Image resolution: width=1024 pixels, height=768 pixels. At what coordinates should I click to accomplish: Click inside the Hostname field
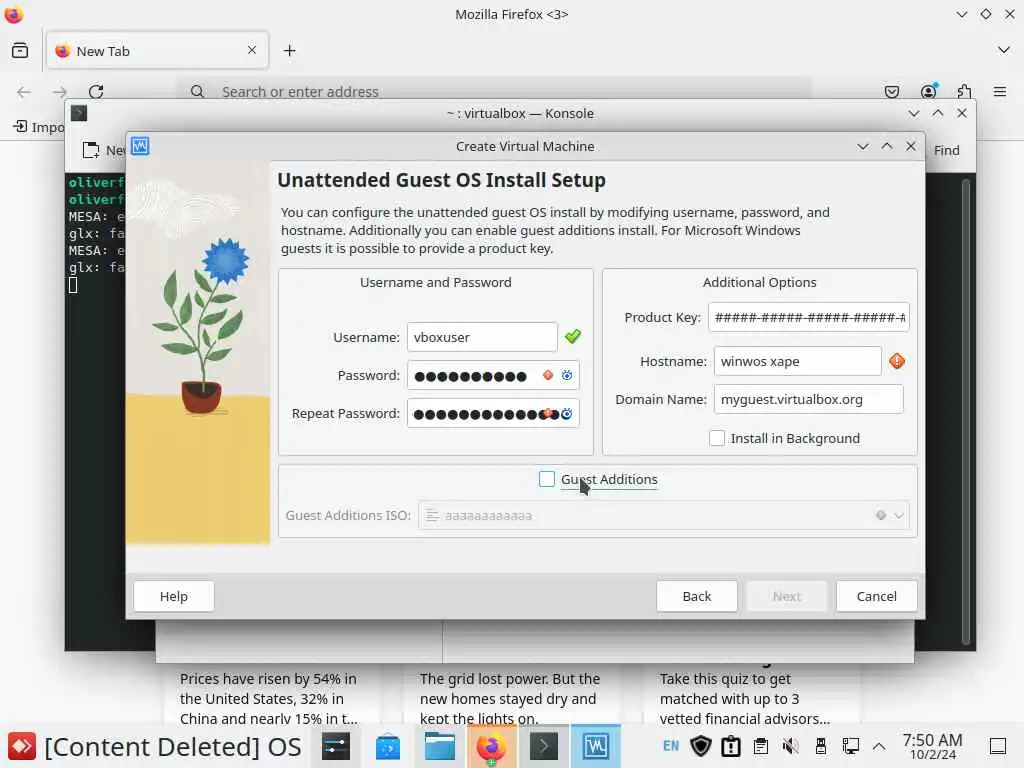pos(797,361)
